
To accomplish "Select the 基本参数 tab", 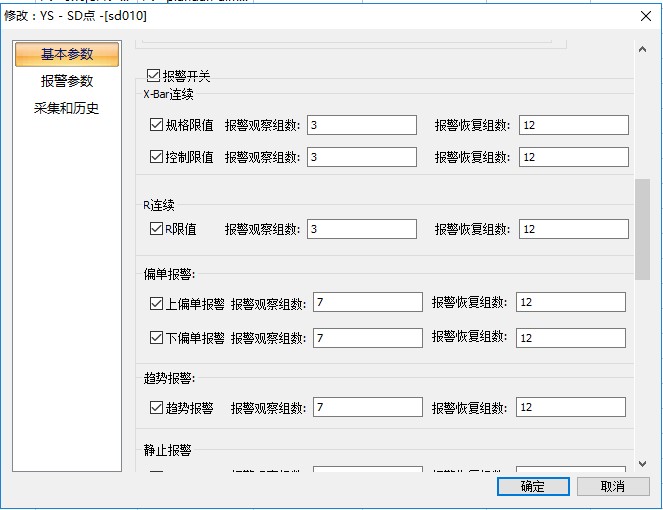I will (x=67, y=53).
